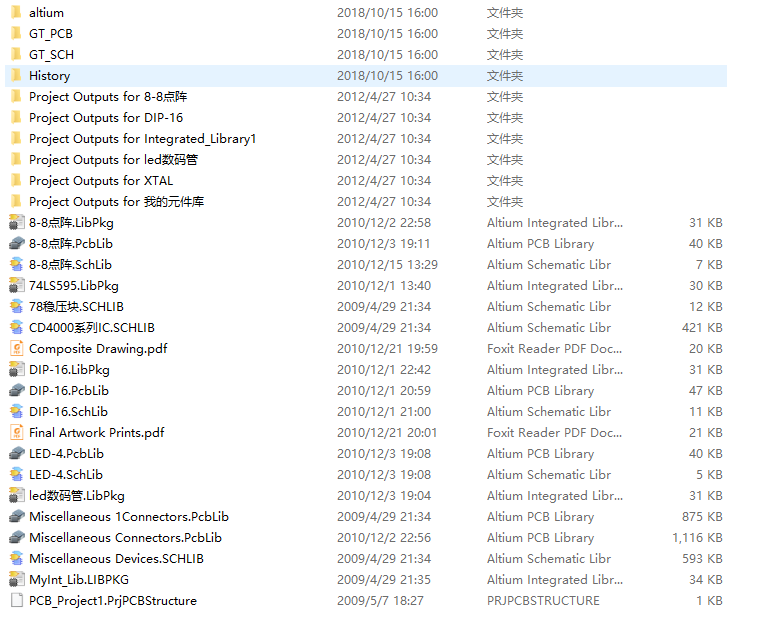Select Project Outputs for led数码管 folder
757x620 pixels.
[x=113, y=160]
